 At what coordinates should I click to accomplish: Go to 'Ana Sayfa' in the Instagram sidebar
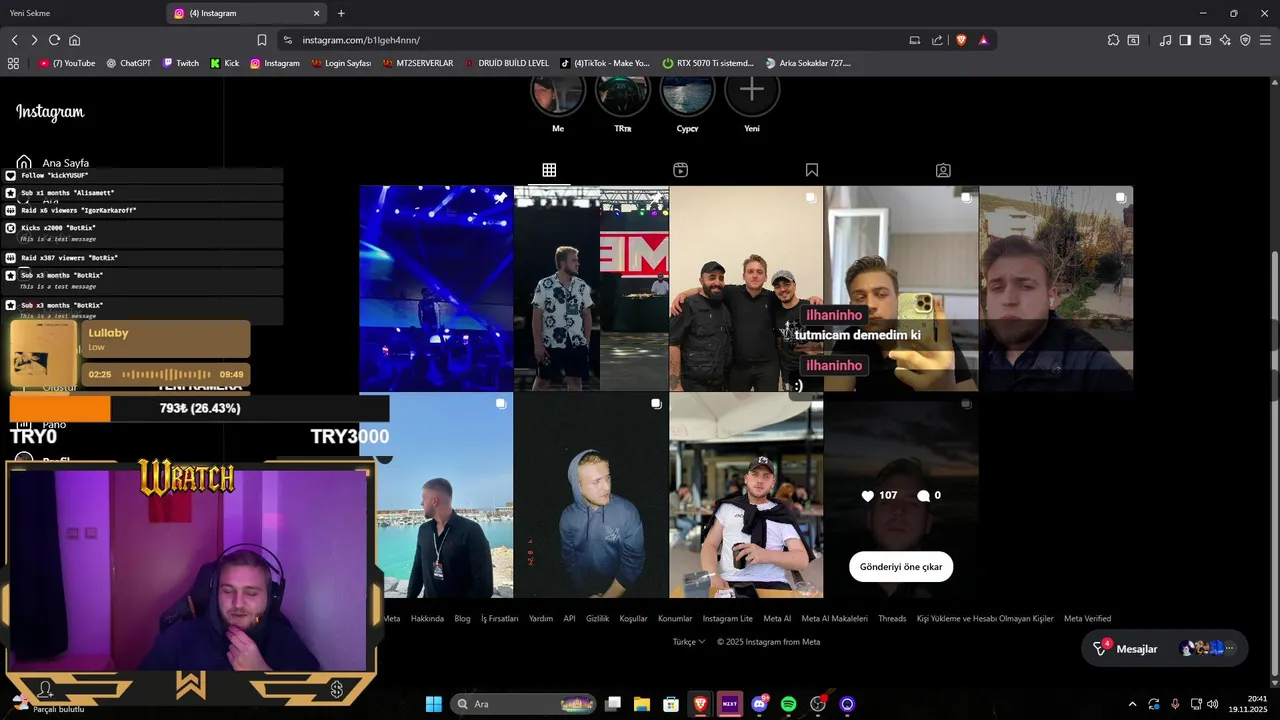(53, 162)
